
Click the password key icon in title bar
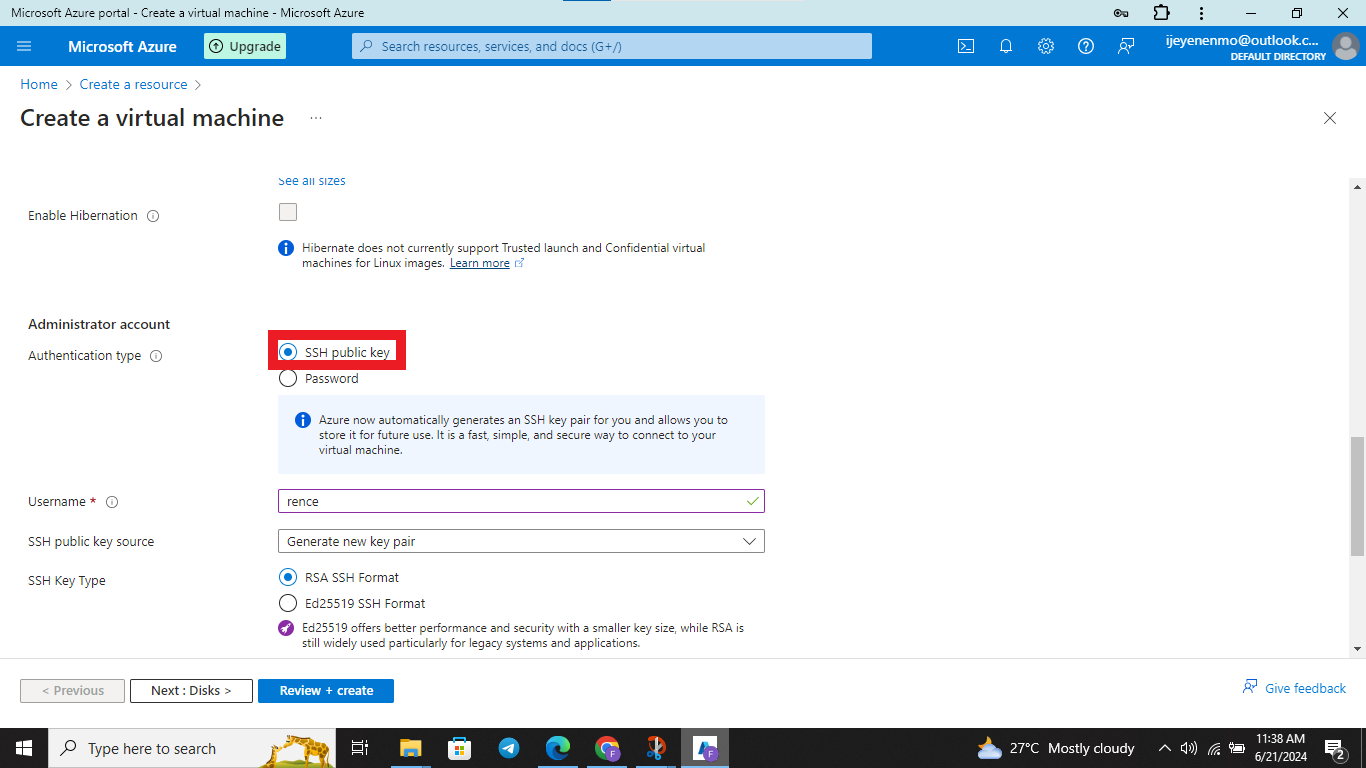[x=1121, y=13]
